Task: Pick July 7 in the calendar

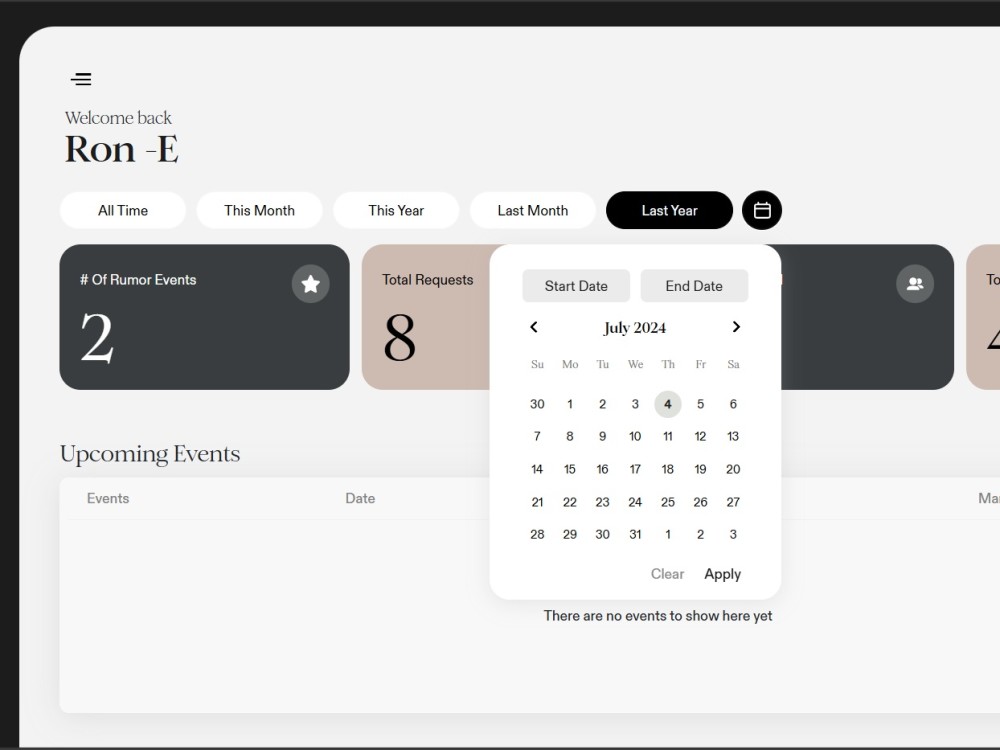Action: point(537,437)
